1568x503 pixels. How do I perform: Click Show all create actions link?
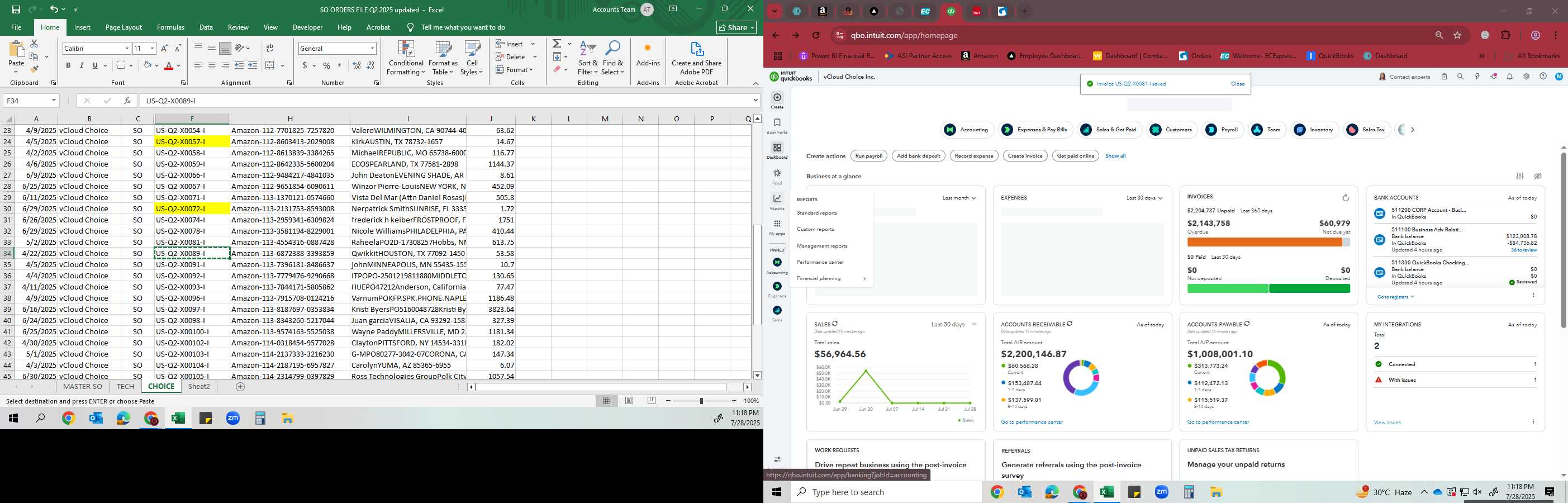point(1115,156)
